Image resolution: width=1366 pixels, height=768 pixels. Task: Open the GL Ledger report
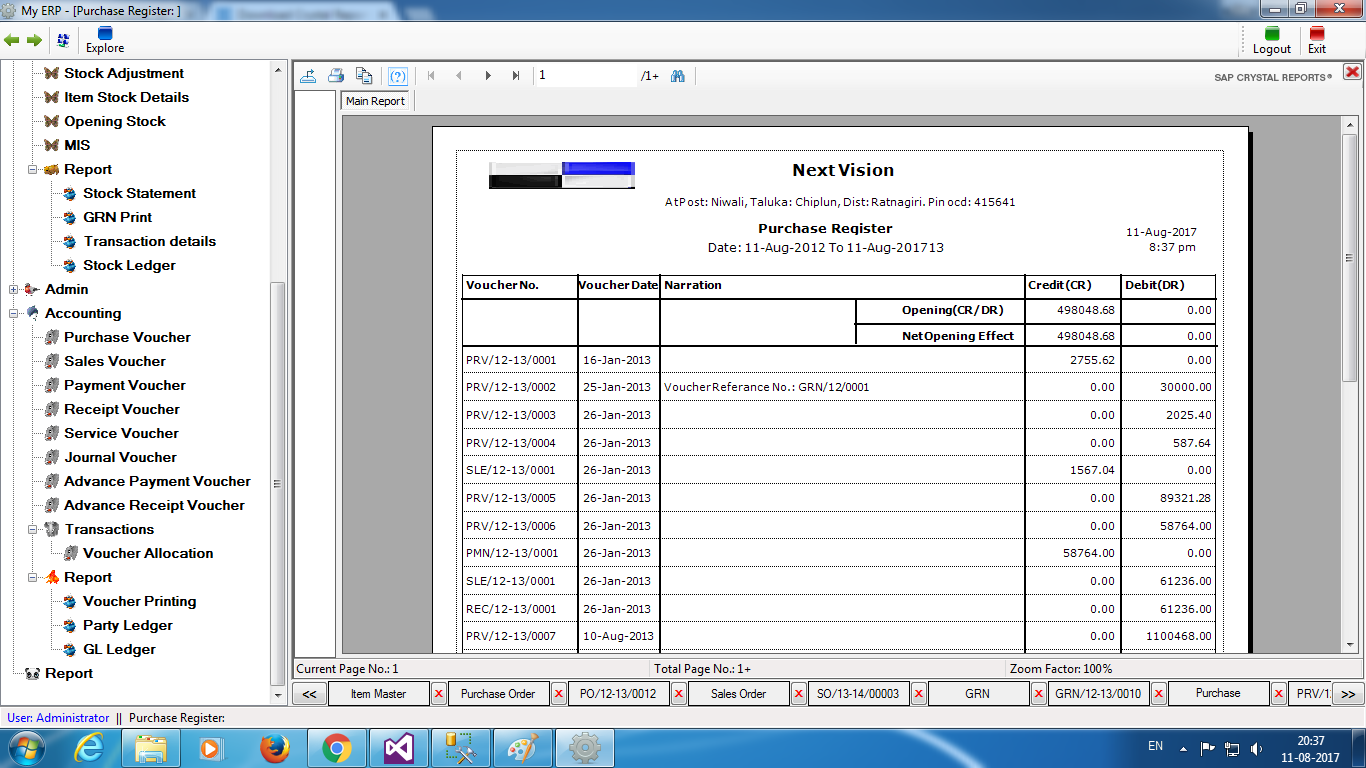click(x=119, y=650)
